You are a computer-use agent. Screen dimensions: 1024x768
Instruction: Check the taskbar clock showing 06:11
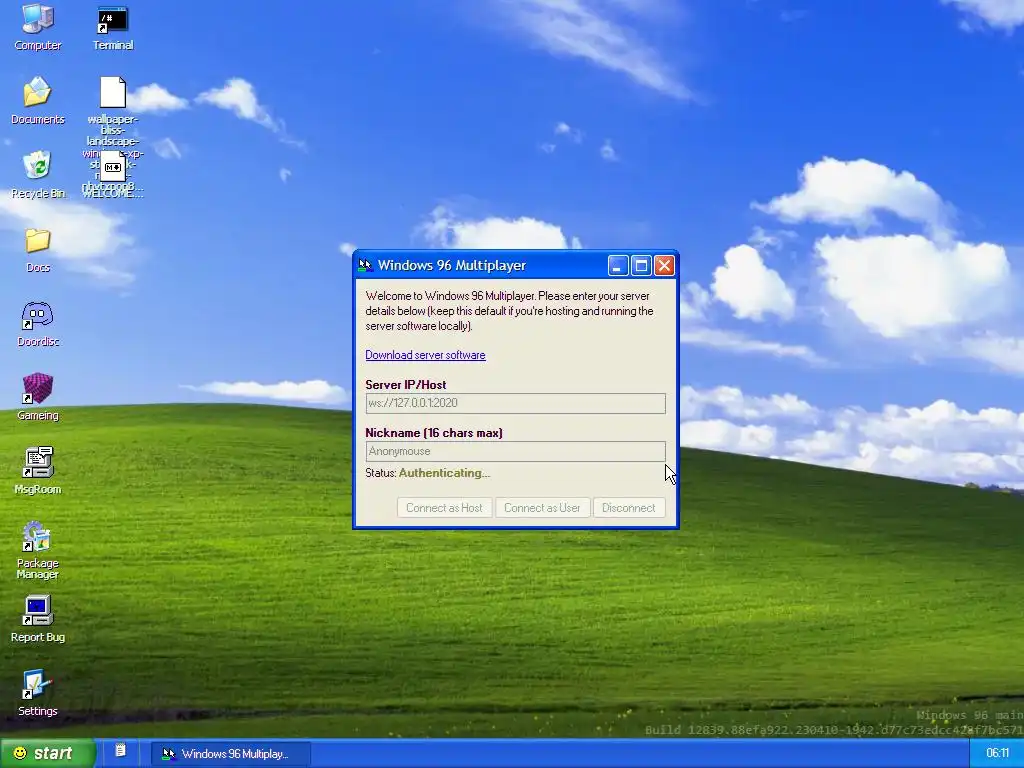click(997, 754)
